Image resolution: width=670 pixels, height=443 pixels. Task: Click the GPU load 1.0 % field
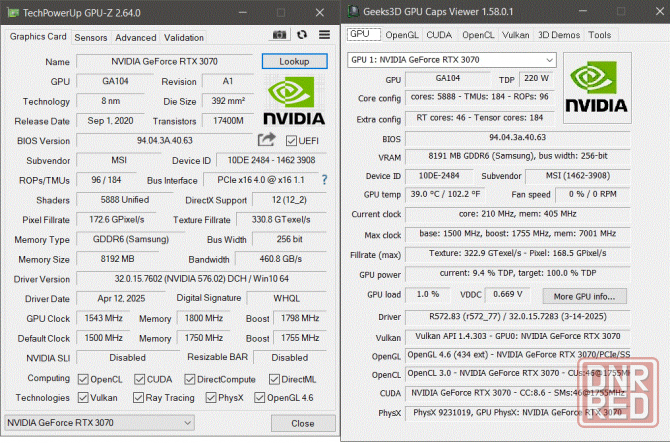[428, 294]
